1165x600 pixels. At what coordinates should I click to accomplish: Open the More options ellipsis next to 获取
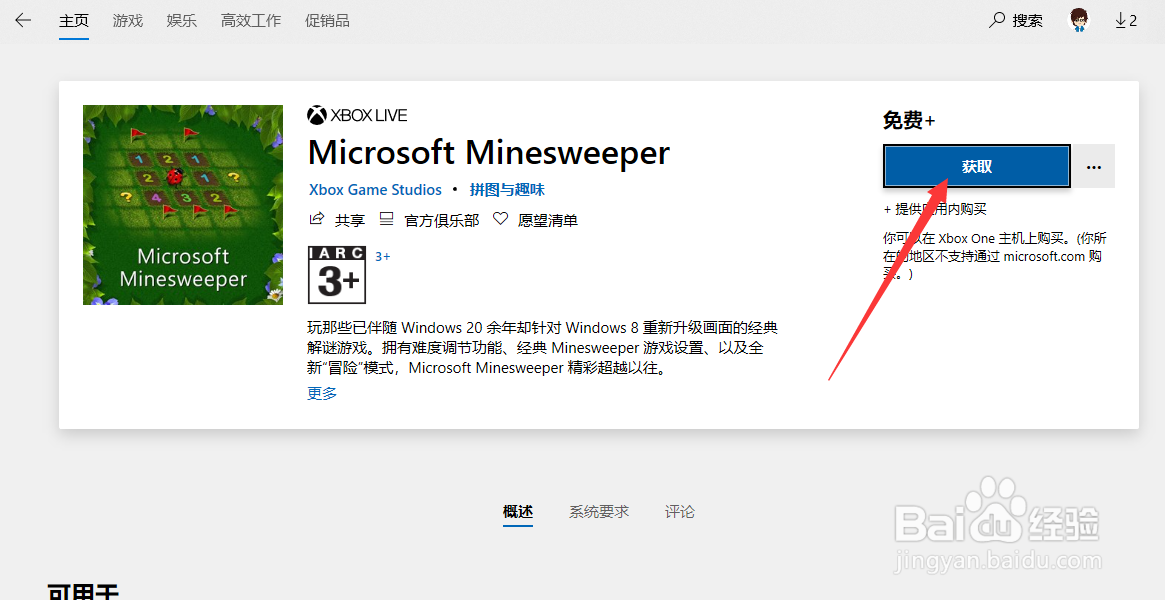point(1093,166)
